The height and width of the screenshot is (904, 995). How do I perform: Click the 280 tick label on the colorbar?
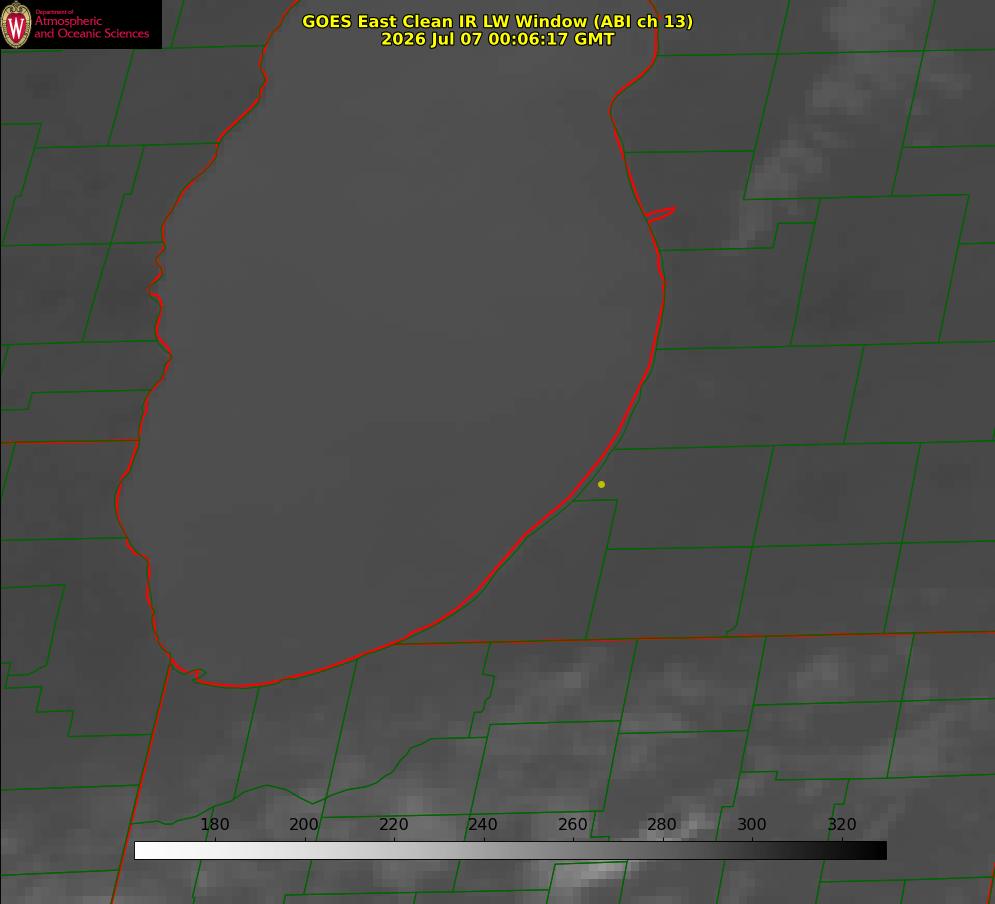point(662,824)
